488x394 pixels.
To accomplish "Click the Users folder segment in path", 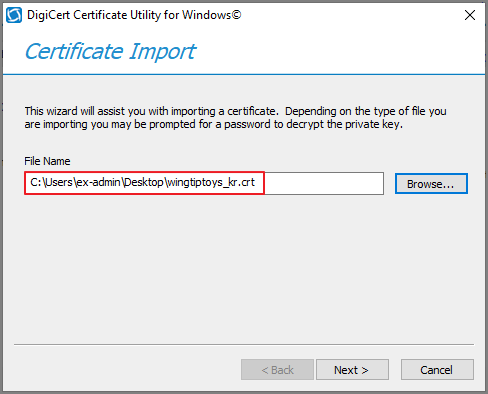I will pos(59,182).
